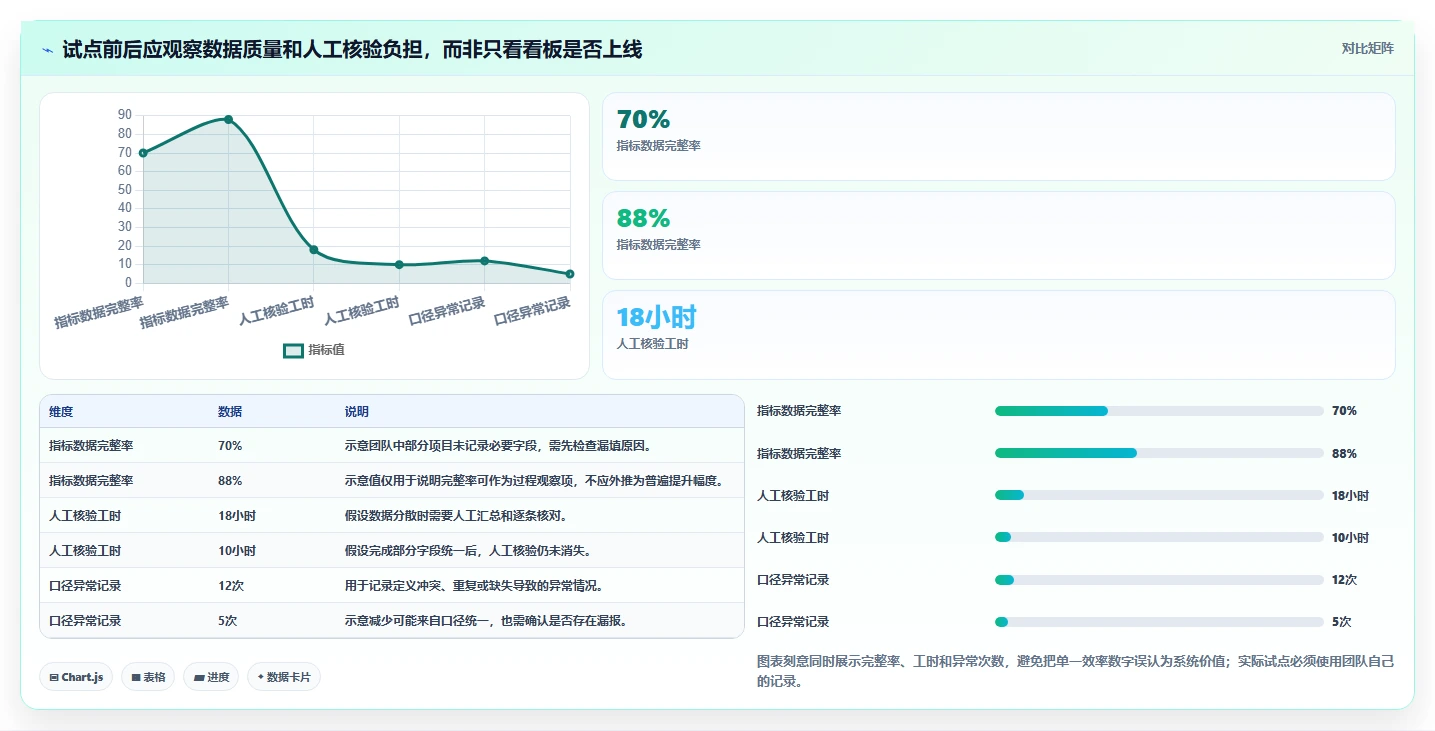This screenshot has width=1435, height=731.
Task: Click the chart peak data point at 88
Action: click(x=228, y=119)
